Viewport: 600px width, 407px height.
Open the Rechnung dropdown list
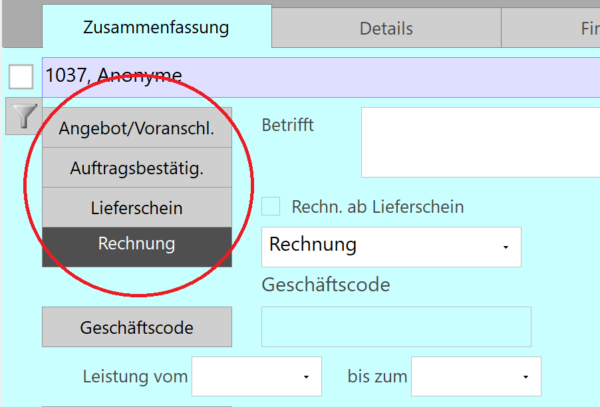[505, 247]
